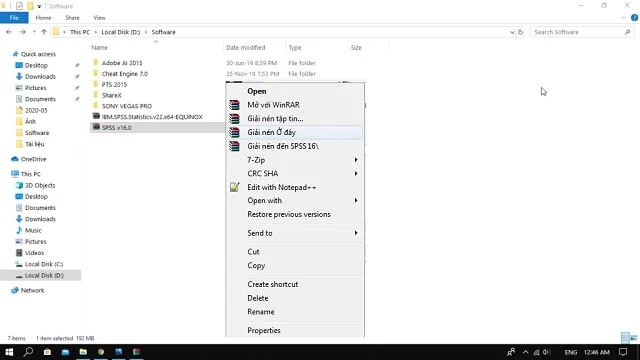This screenshot has width=640, height=360.
Task: Open the Windows Start menu
Action: pos(9,352)
